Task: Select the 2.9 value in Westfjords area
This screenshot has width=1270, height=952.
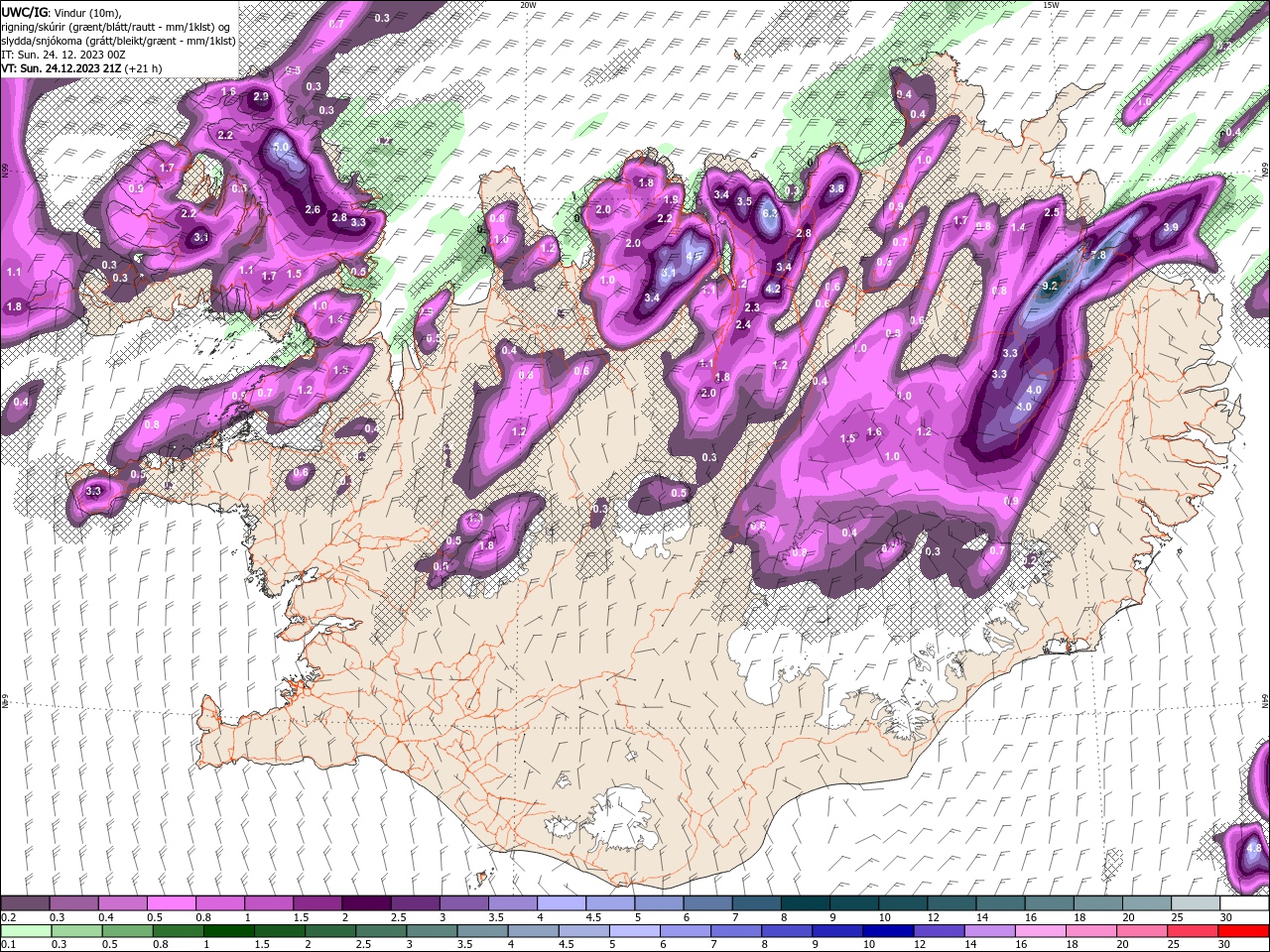Action: coord(261,96)
